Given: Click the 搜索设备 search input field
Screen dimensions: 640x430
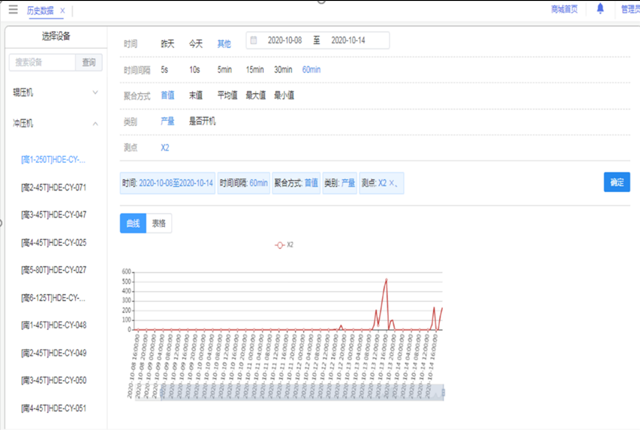Looking at the screenshot, I should pos(42,62).
